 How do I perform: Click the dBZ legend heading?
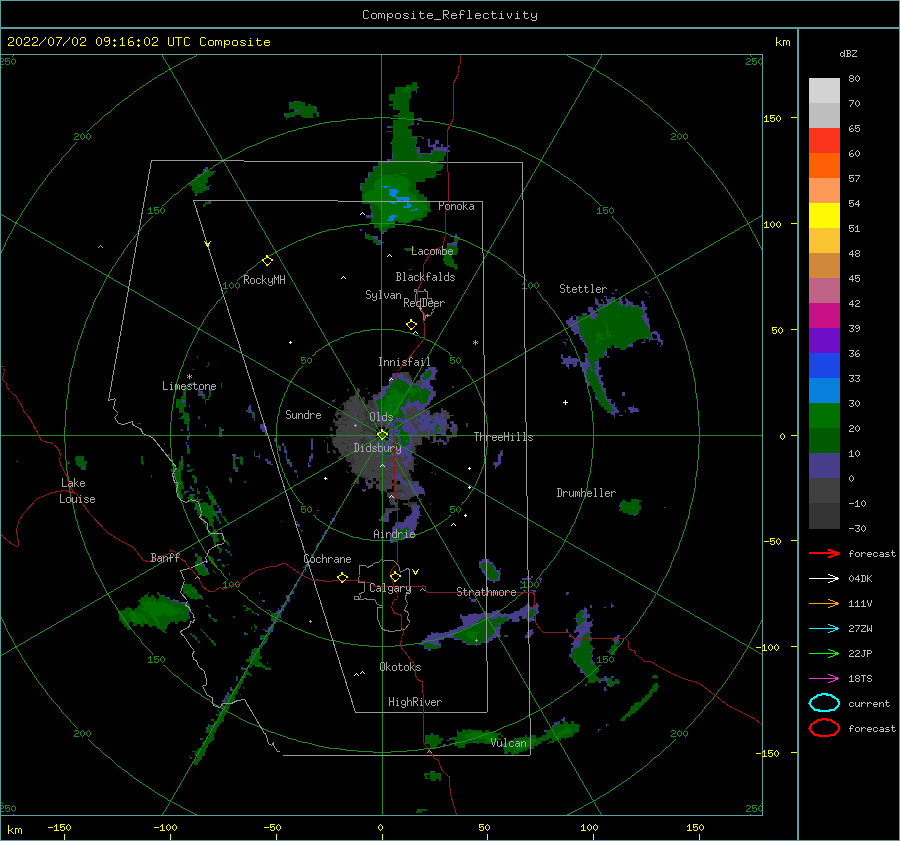(848, 53)
